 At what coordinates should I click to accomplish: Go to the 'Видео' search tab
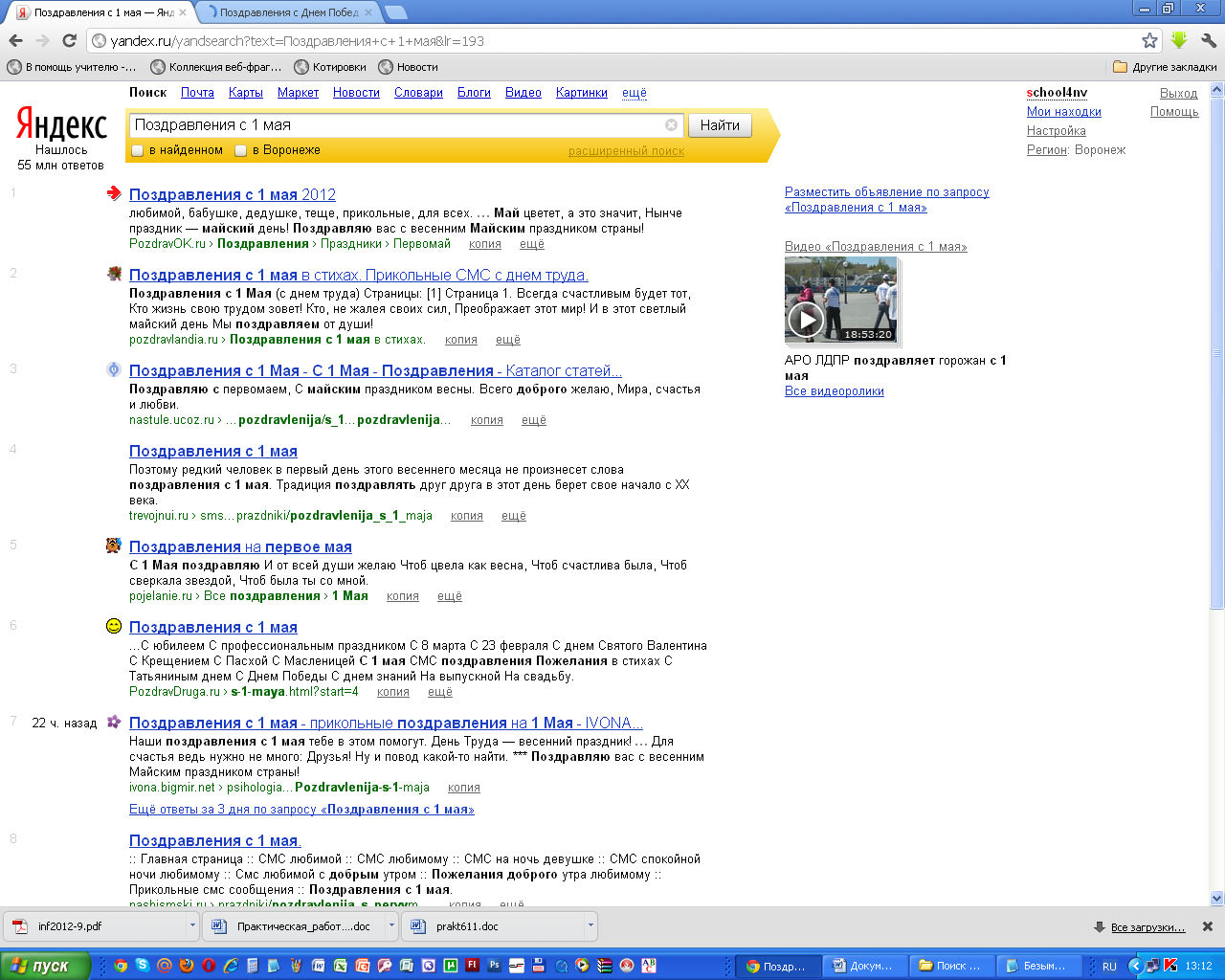coord(523,93)
